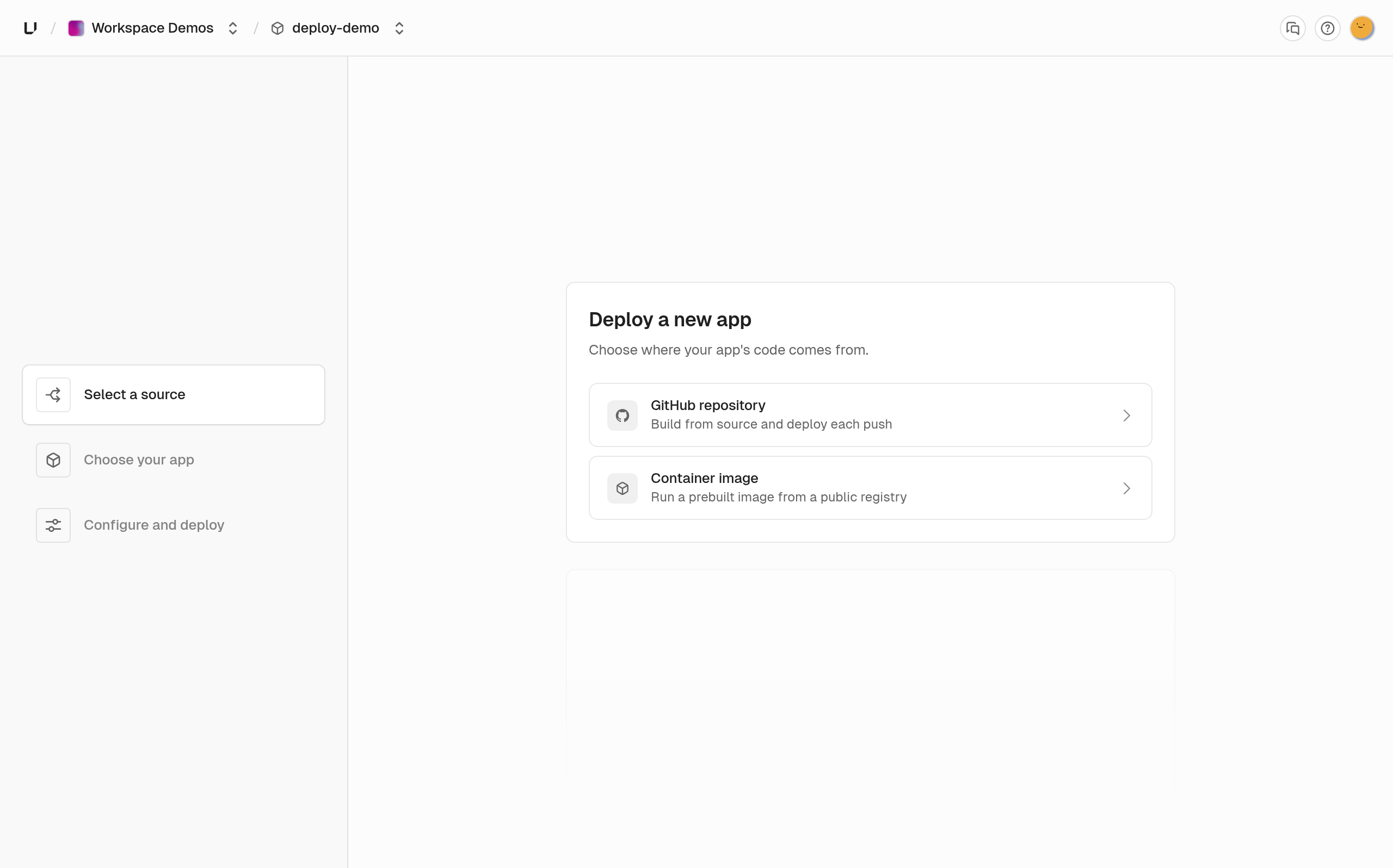The image size is (1393, 868).
Task: Choose GitHub repository as source
Action: 870,415
